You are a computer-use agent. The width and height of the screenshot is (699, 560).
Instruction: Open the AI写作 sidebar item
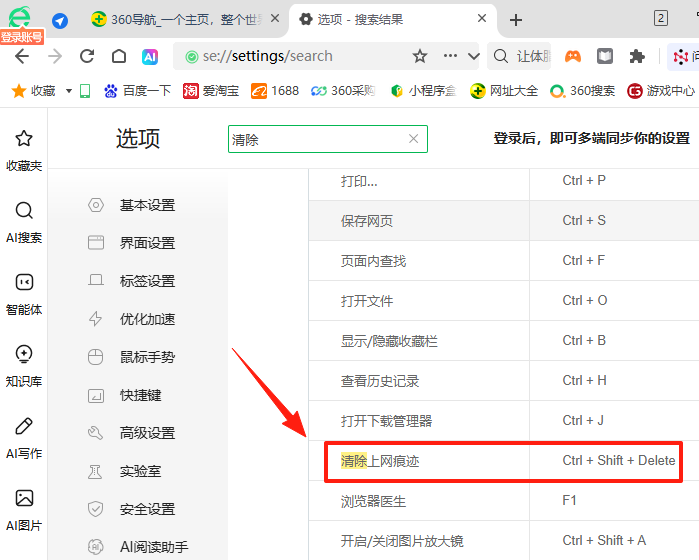pos(24,439)
